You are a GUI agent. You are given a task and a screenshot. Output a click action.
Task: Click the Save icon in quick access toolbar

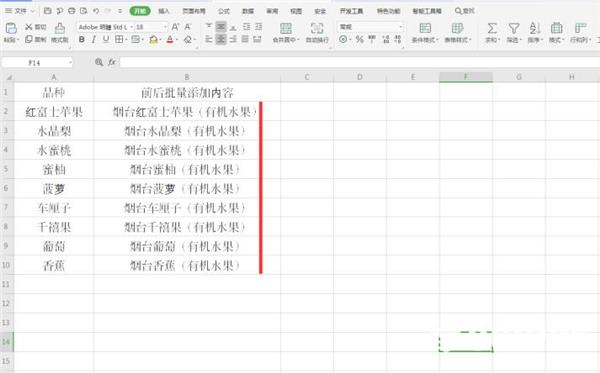pyautogui.click(x=47, y=11)
